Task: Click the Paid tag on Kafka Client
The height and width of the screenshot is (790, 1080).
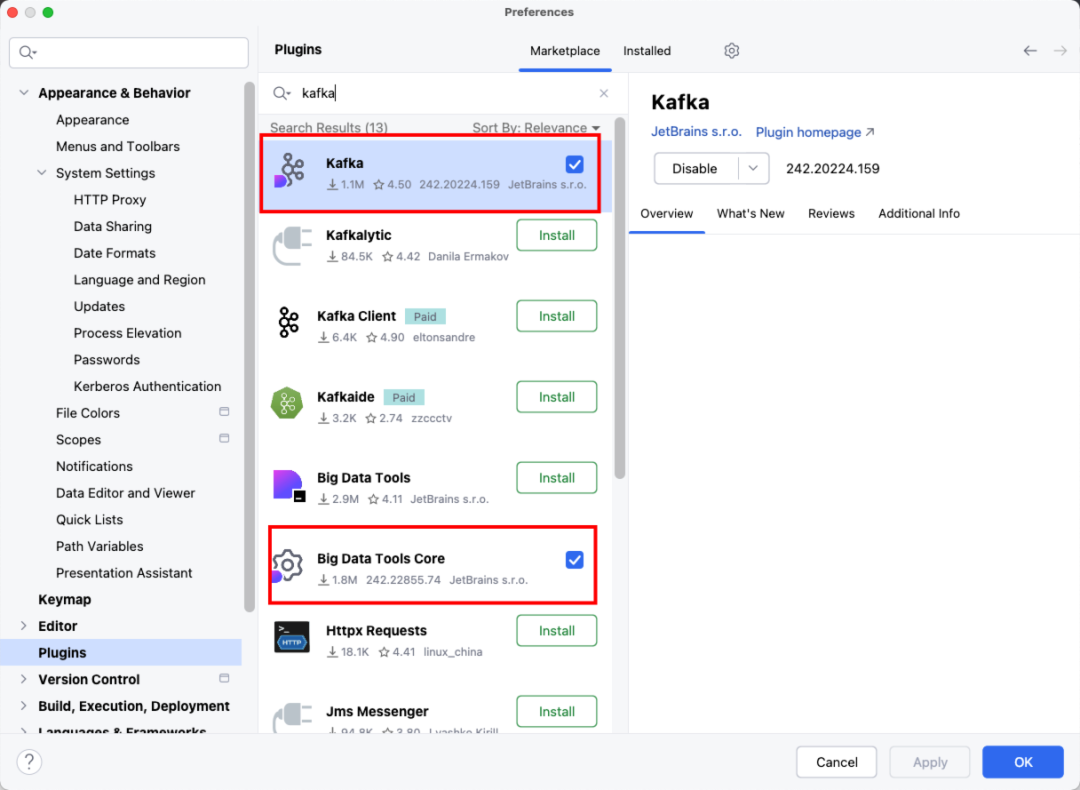Action: [x=425, y=317]
